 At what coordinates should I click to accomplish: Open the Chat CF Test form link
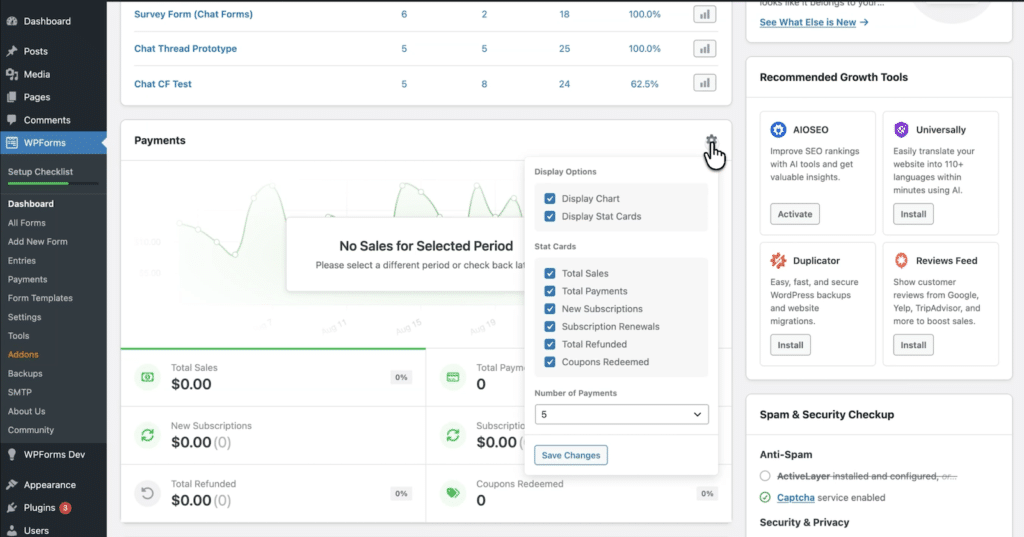tap(163, 84)
